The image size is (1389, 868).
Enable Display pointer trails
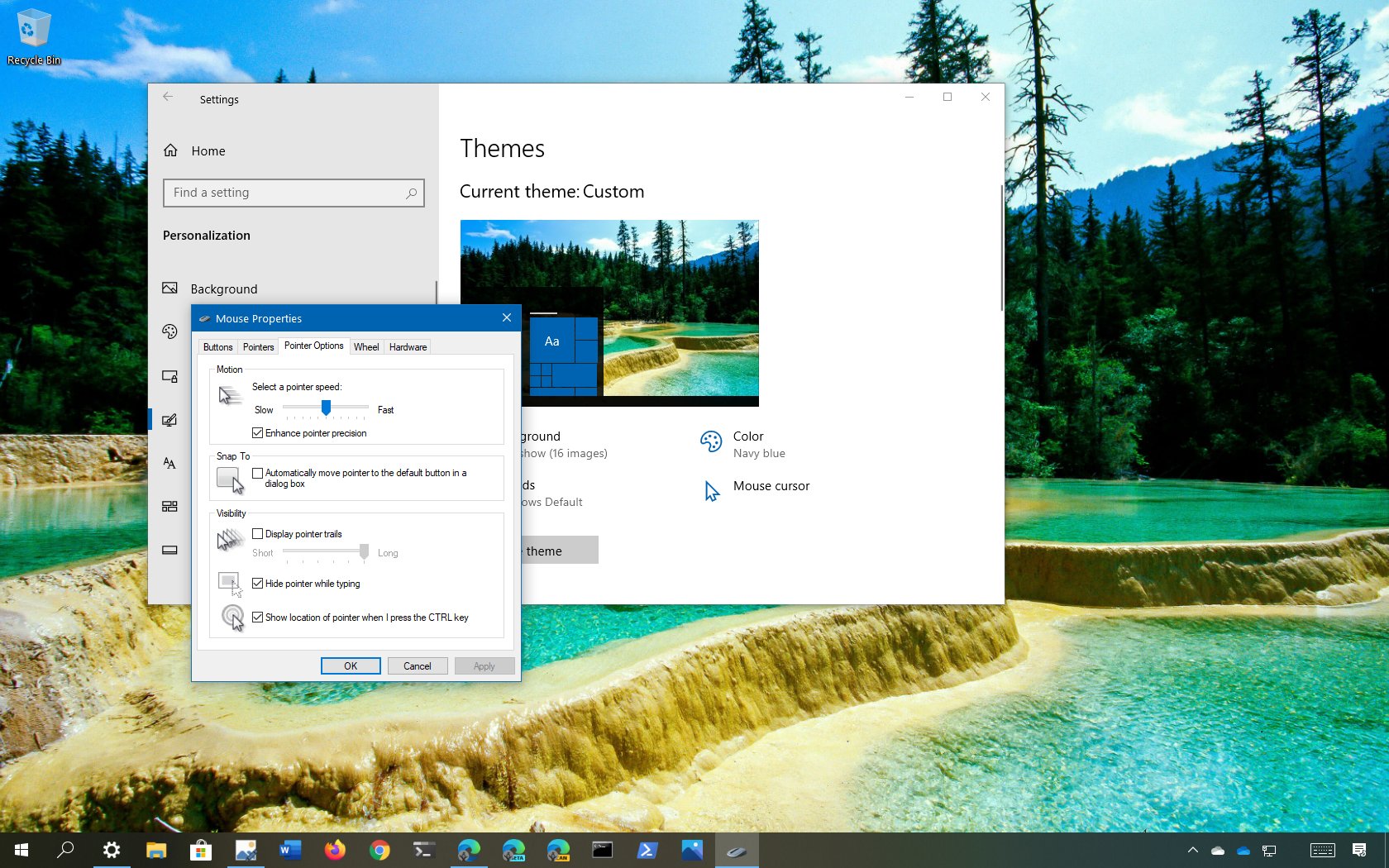point(257,533)
